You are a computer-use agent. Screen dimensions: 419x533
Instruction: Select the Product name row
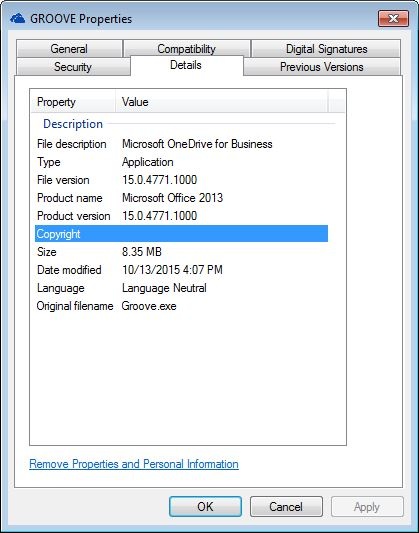[181, 198]
